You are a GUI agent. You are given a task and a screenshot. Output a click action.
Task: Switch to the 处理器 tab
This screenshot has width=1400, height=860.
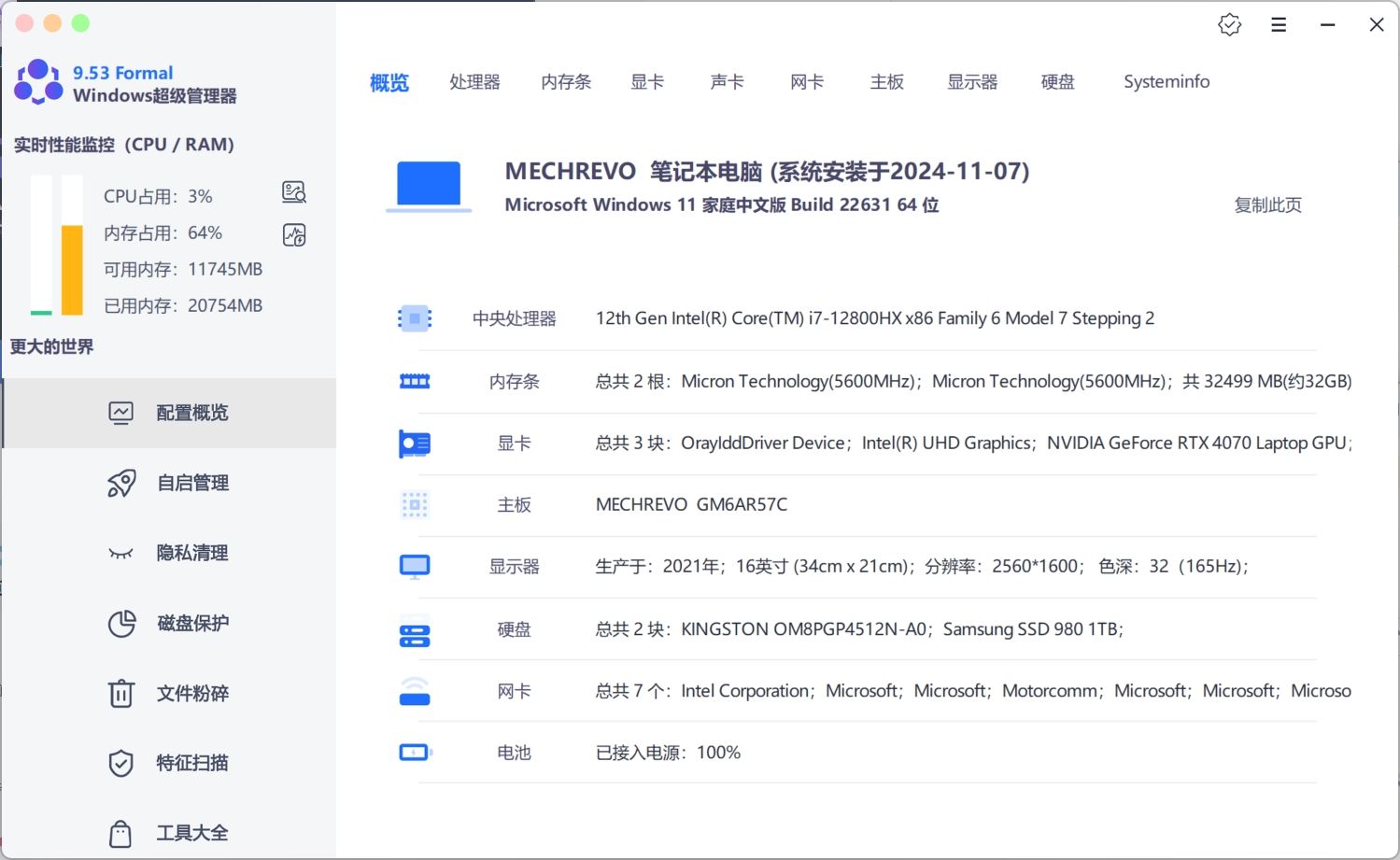tap(474, 82)
